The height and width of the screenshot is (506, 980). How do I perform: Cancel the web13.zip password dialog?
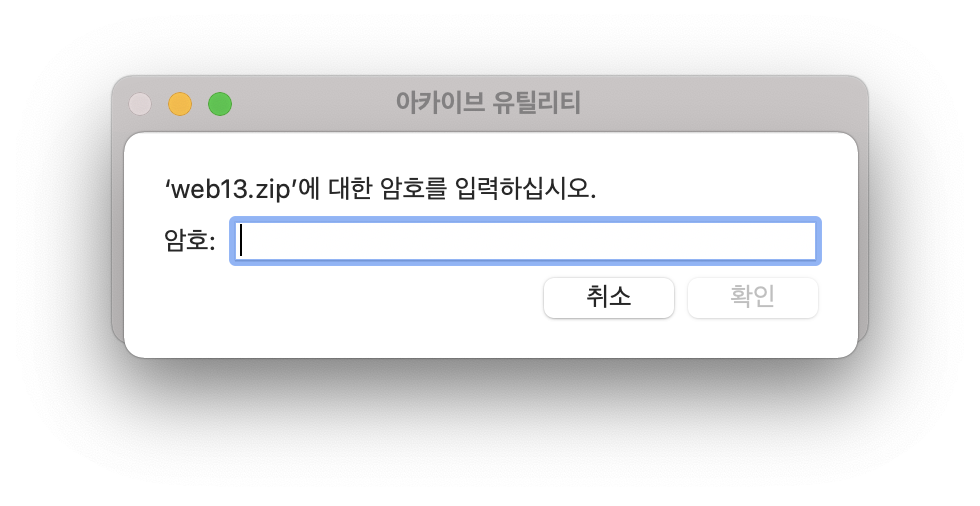click(x=609, y=298)
